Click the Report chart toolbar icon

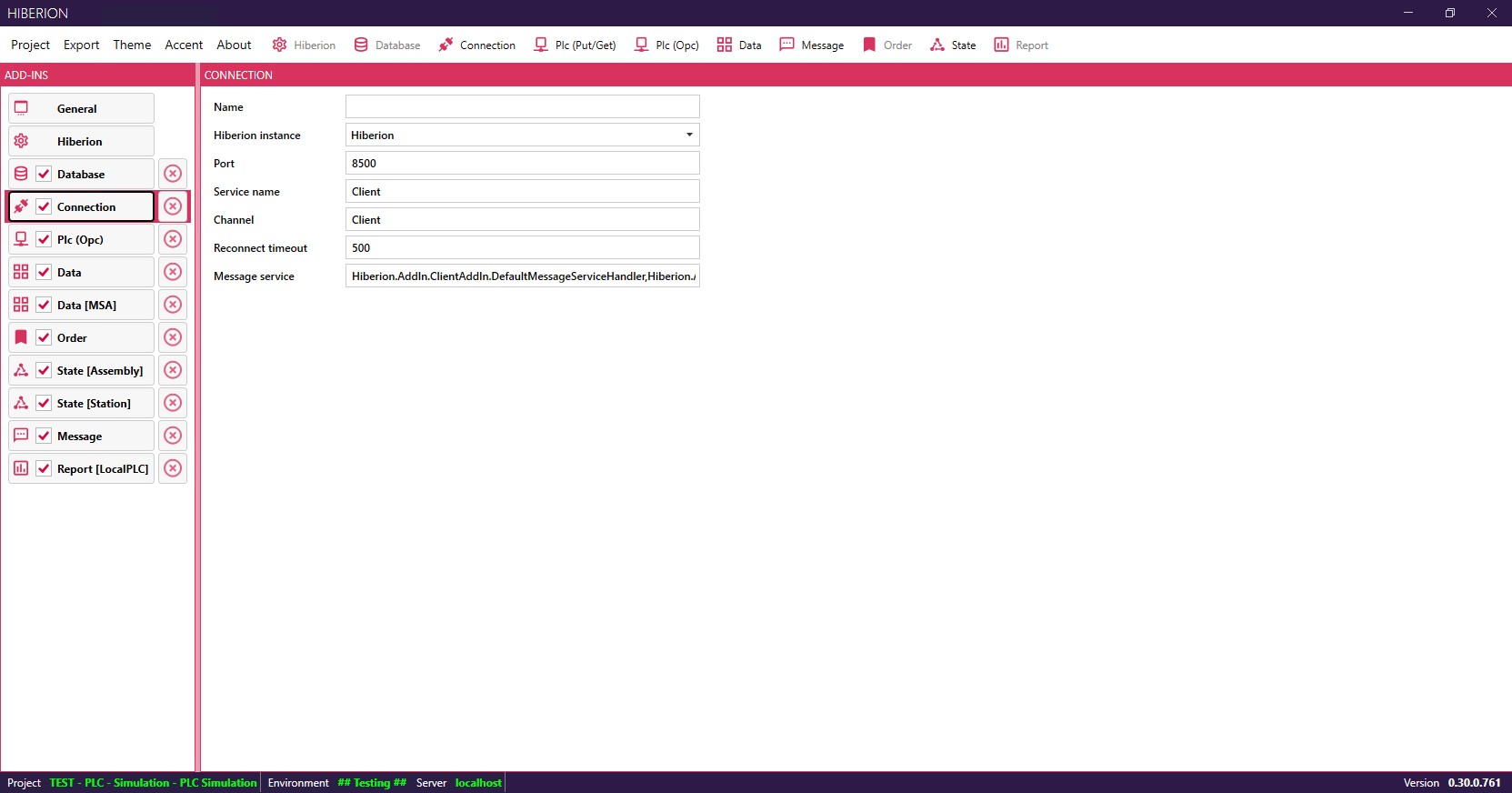(x=1001, y=45)
